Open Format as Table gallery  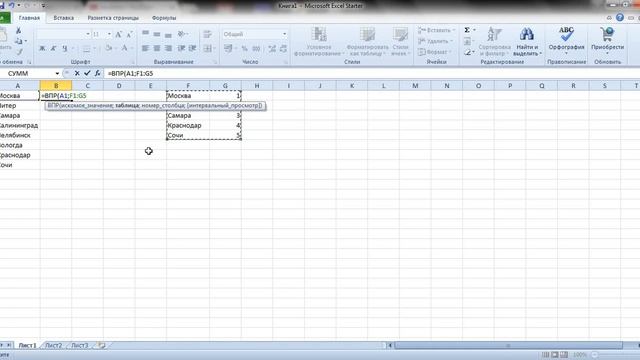[x=367, y=42]
